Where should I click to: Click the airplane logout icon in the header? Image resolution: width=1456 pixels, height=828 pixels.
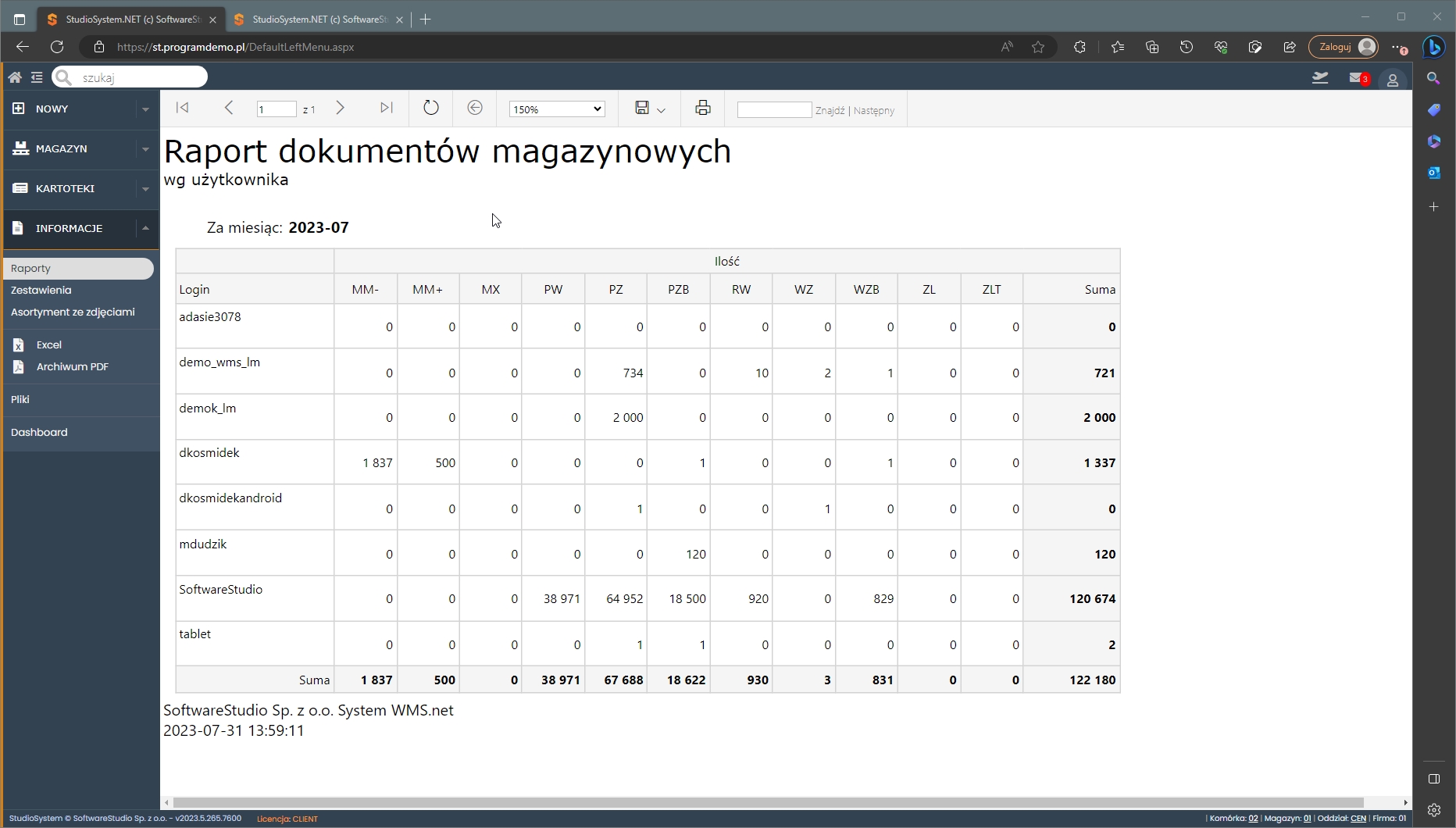[x=1320, y=78]
